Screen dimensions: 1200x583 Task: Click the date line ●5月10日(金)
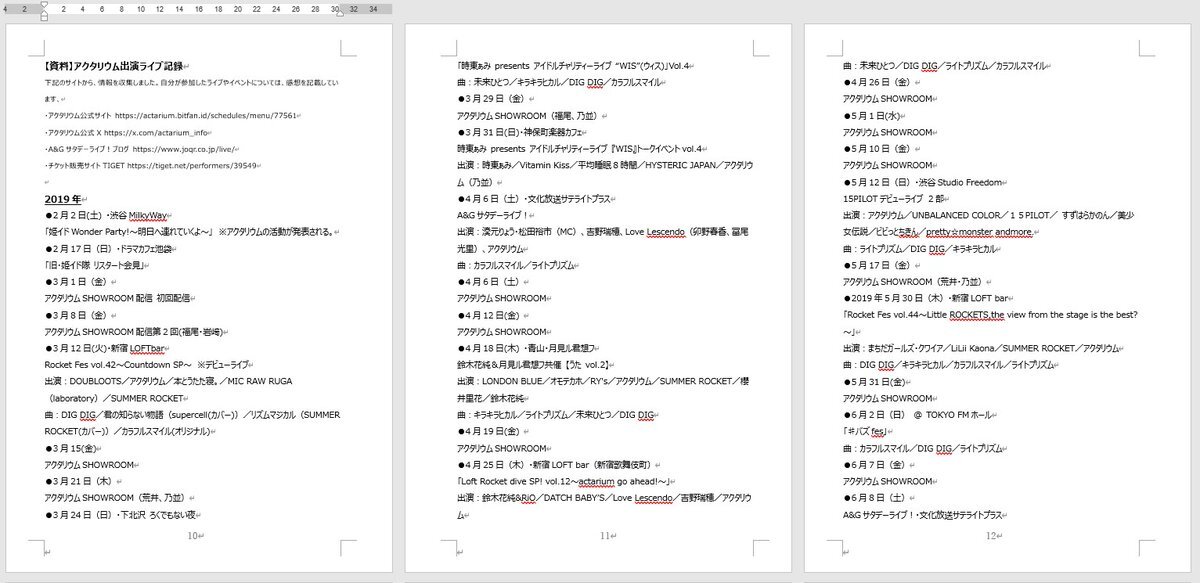(x=877, y=148)
